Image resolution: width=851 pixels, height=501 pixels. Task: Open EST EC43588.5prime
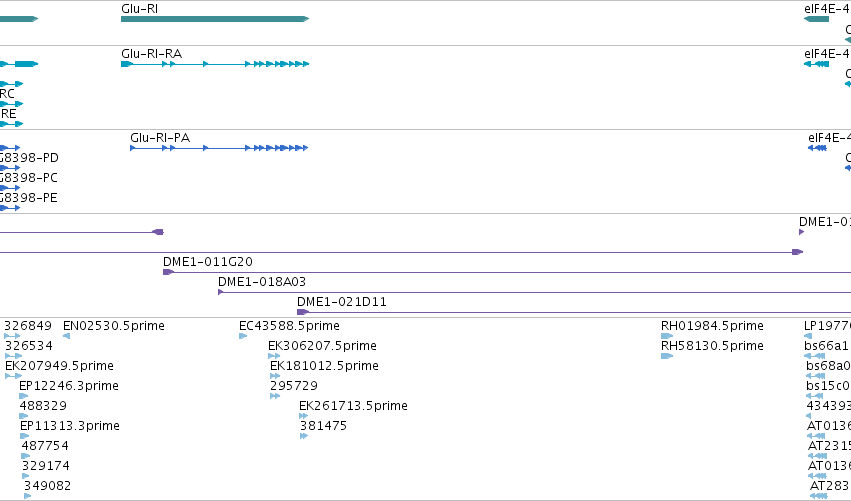point(243,336)
